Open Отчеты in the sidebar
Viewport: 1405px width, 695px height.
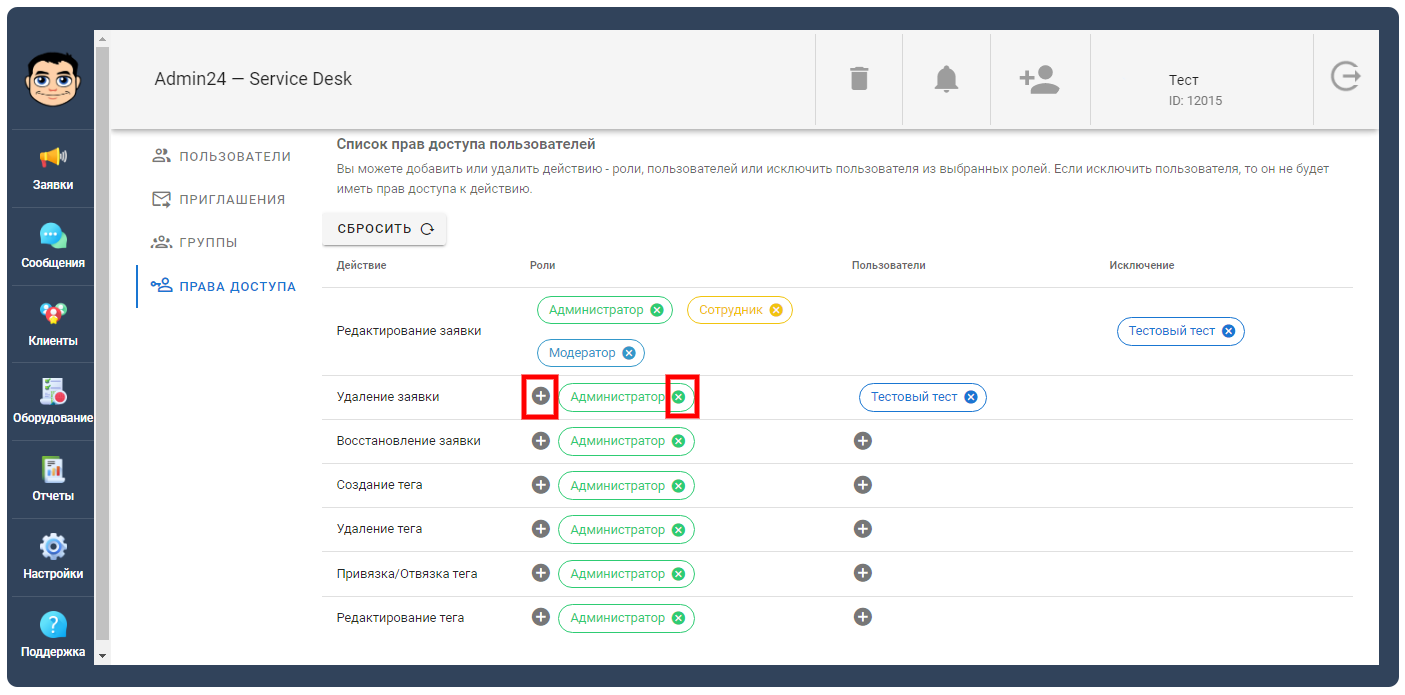tap(52, 479)
